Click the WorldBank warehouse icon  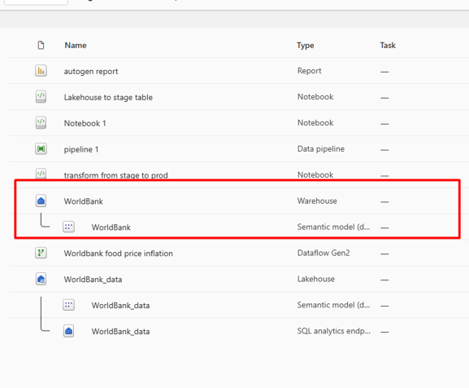(41, 201)
